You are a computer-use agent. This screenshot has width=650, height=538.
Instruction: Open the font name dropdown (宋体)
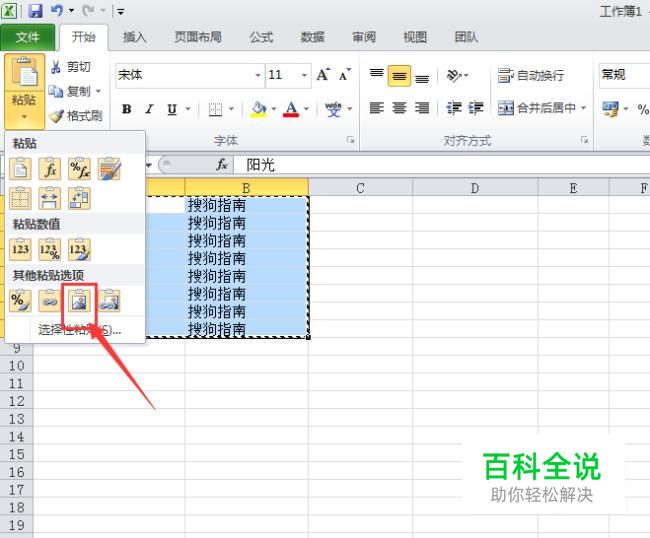258,75
